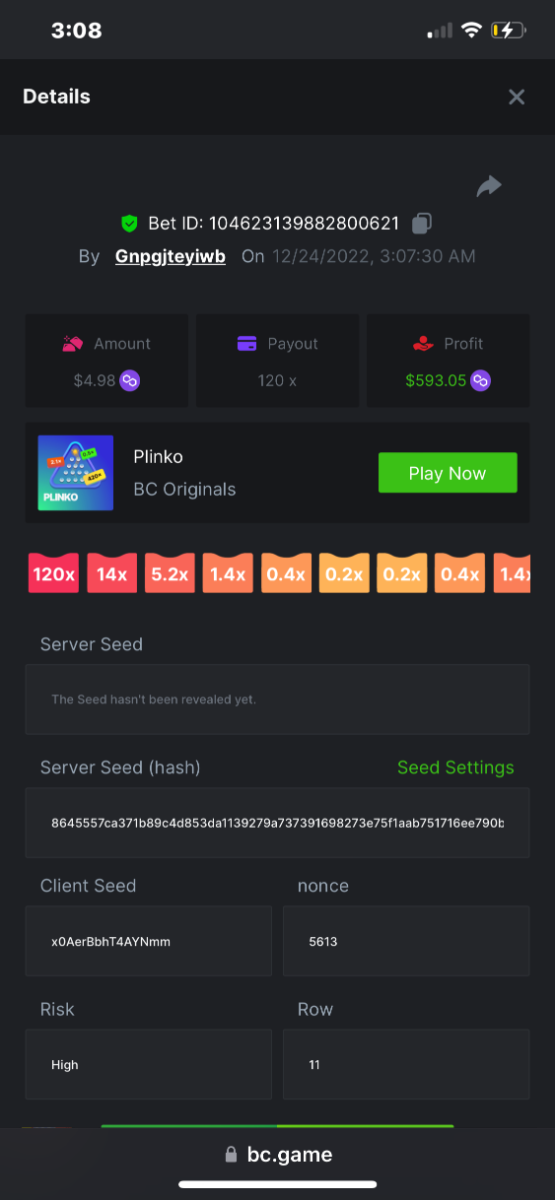This screenshot has height=1200, width=555.
Task: Close the Details panel with X
Action: coord(516,97)
